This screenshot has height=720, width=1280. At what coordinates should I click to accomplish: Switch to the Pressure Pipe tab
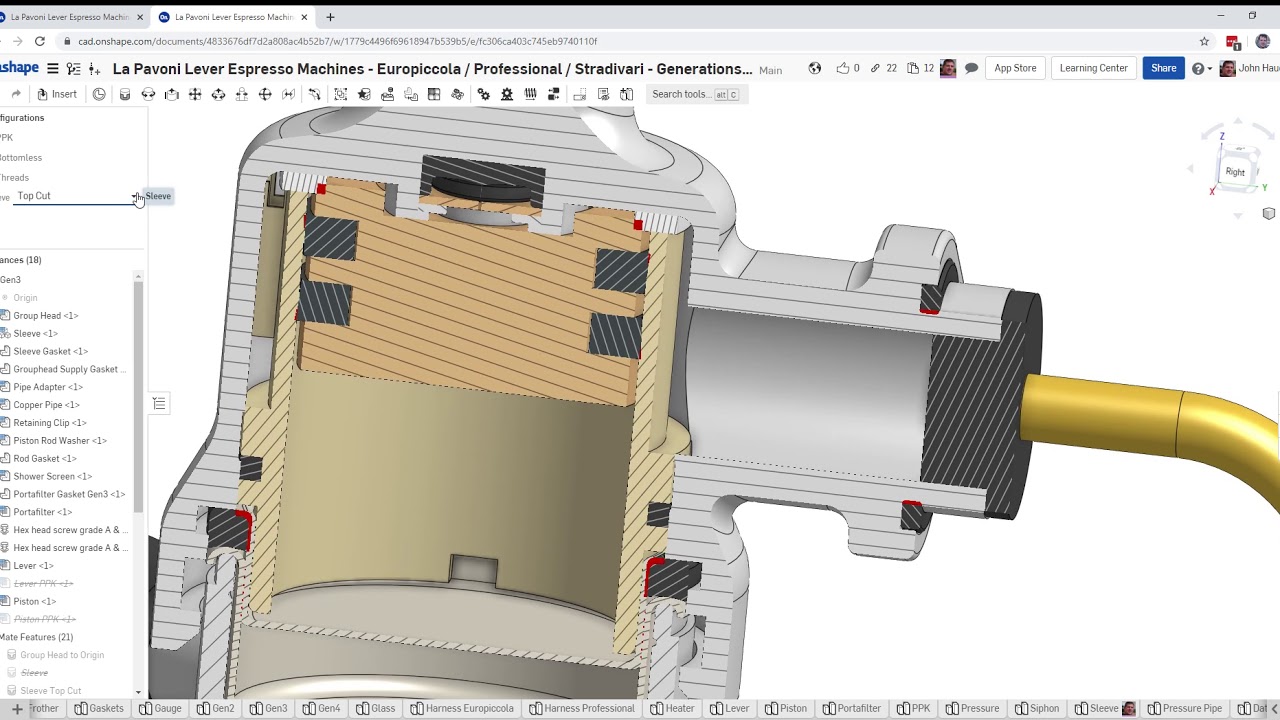(x=1184, y=709)
